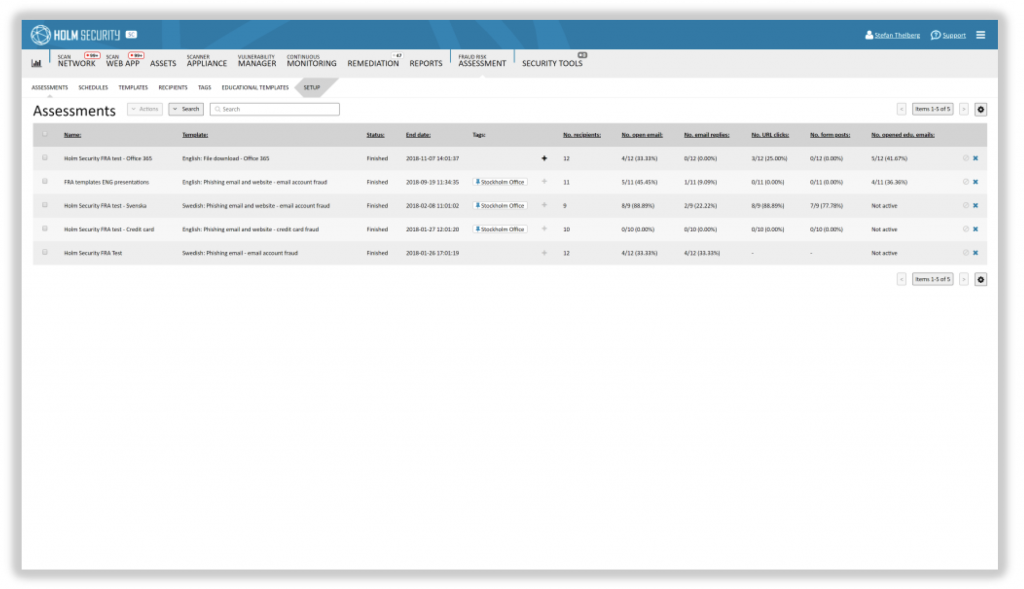The width and height of the screenshot is (1024, 589).
Task: Expand the Actions dropdown
Action: 145,109
